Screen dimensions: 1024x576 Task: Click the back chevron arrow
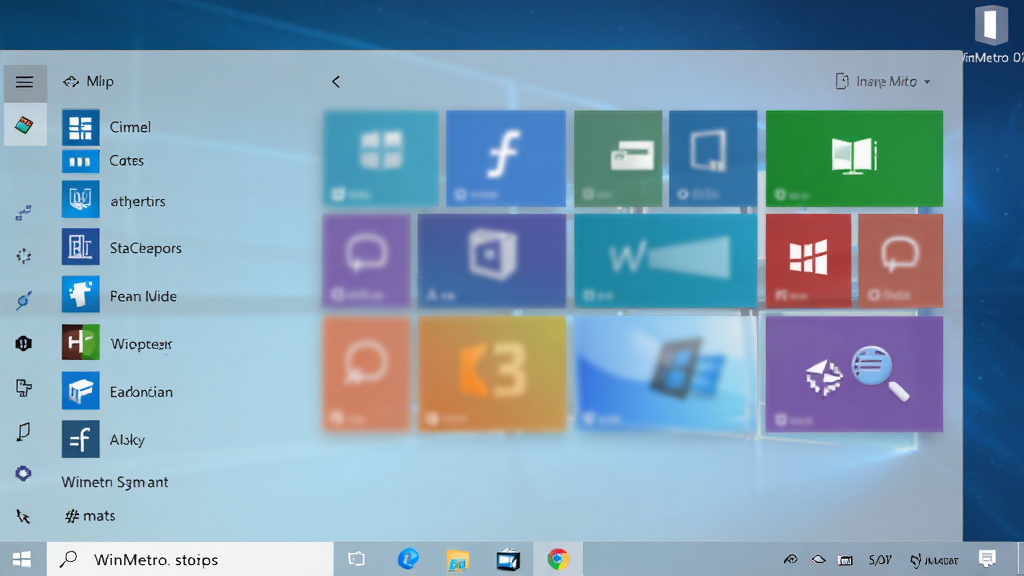pos(336,82)
